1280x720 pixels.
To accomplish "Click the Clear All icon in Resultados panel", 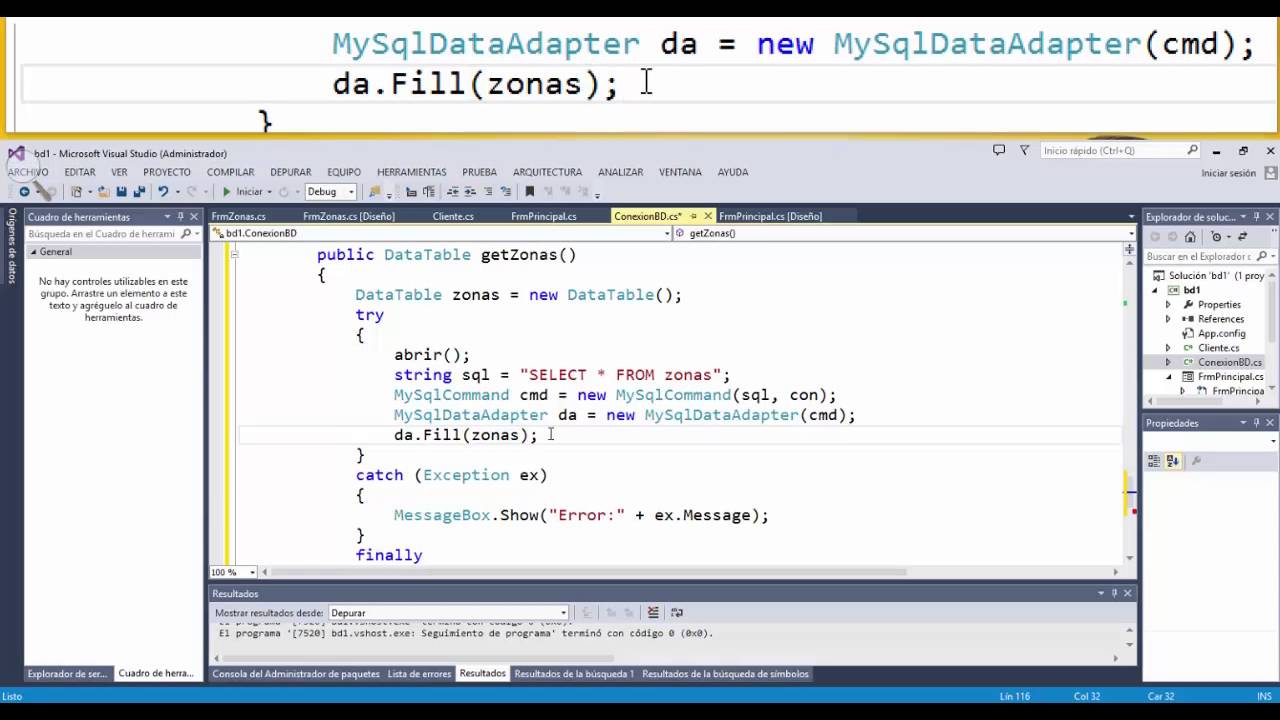I will (x=653, y=612).
